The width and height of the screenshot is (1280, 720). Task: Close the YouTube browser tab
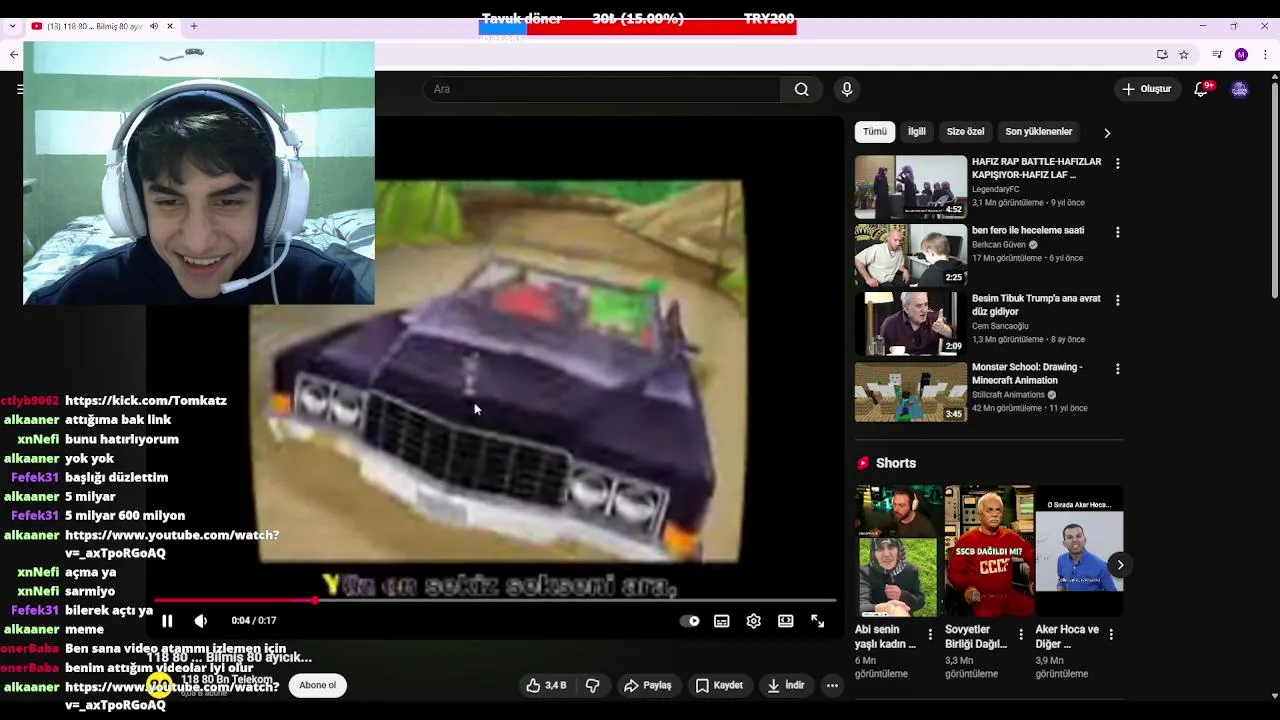point(170,26)
